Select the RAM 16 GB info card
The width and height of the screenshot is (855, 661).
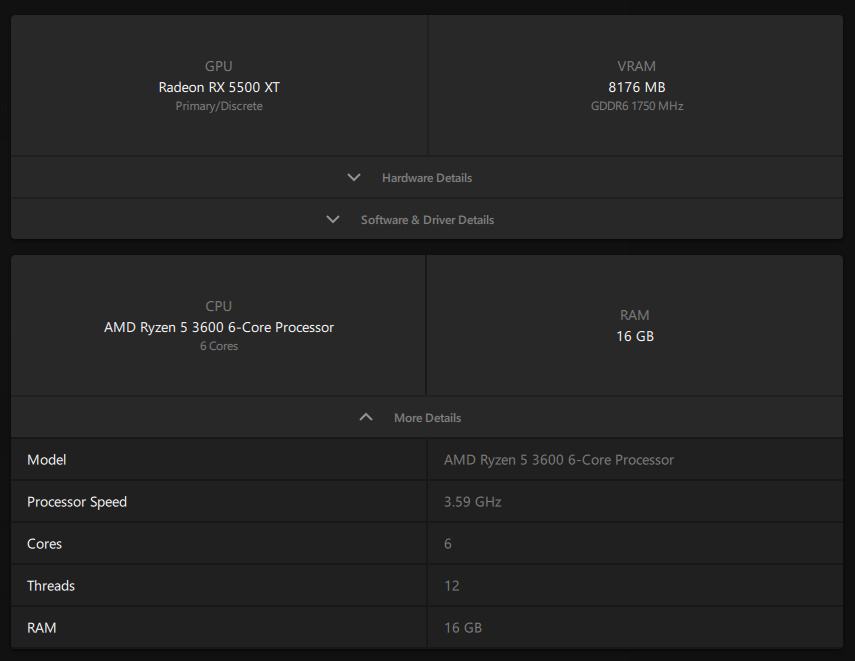634,325
